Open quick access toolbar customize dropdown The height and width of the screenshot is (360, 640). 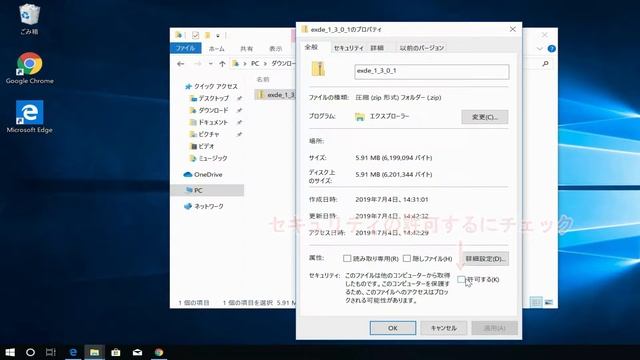tap(218, 36)
